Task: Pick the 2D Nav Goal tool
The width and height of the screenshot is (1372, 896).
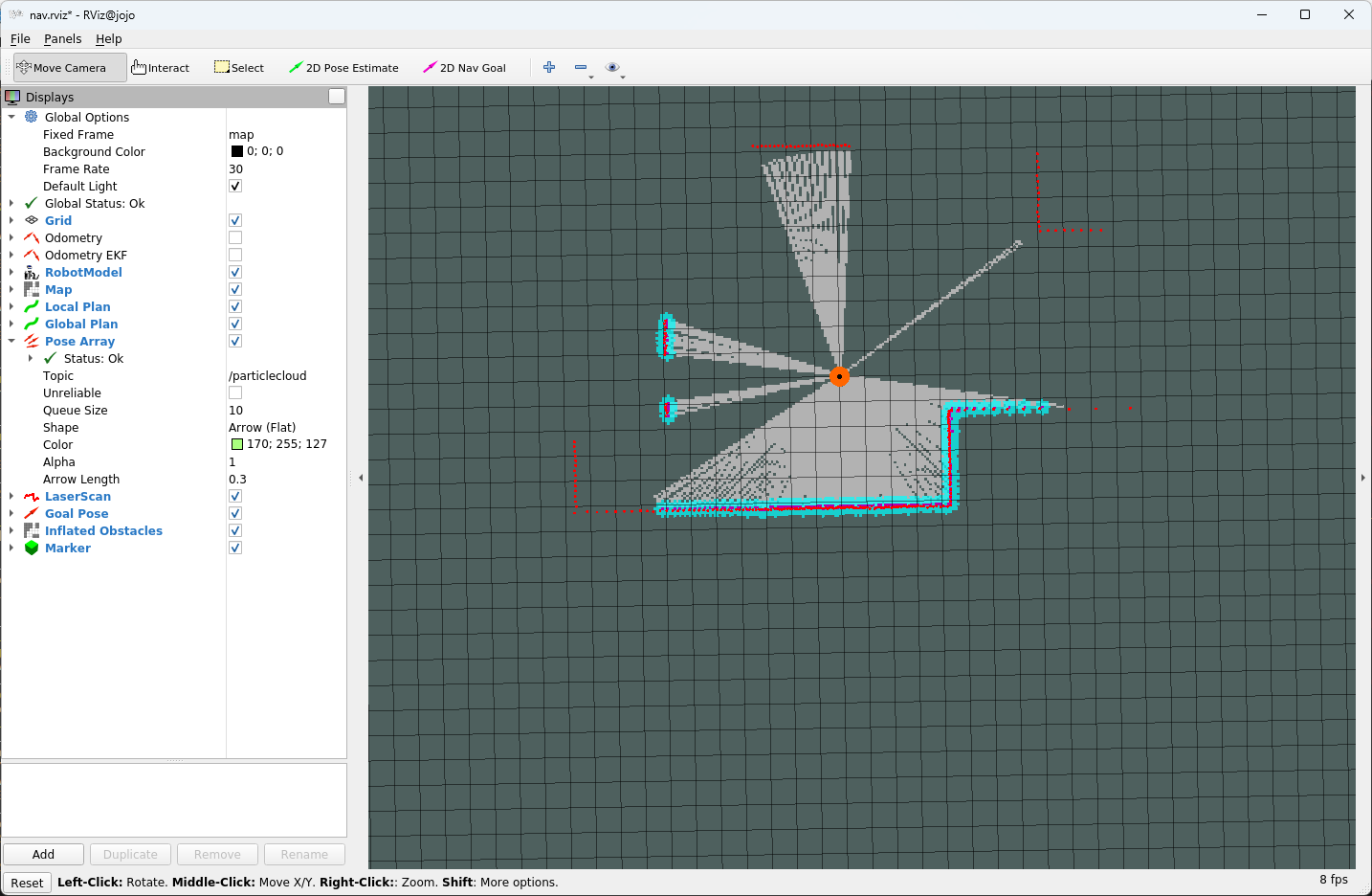Action: click(x=464, y=68)
